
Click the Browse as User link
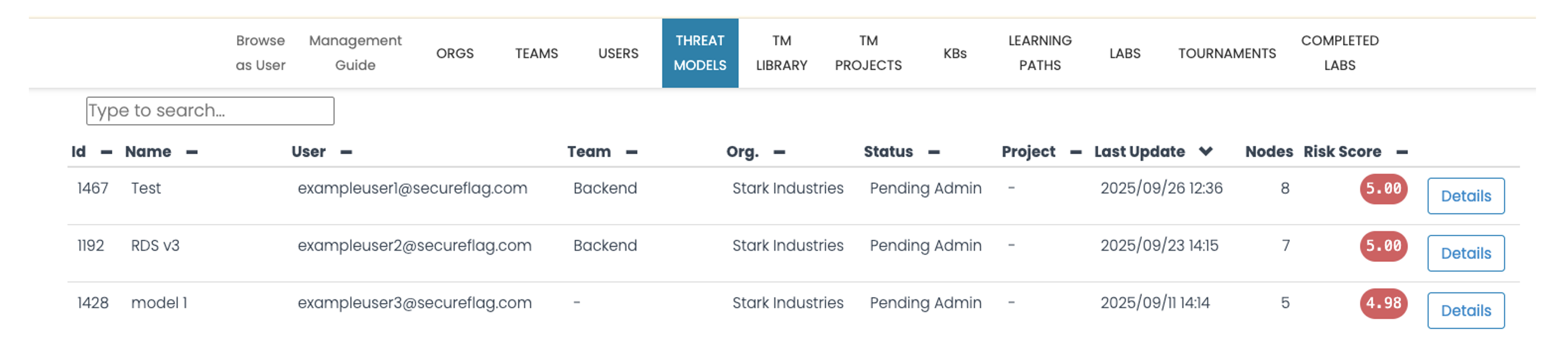click(x=261, y=53)
